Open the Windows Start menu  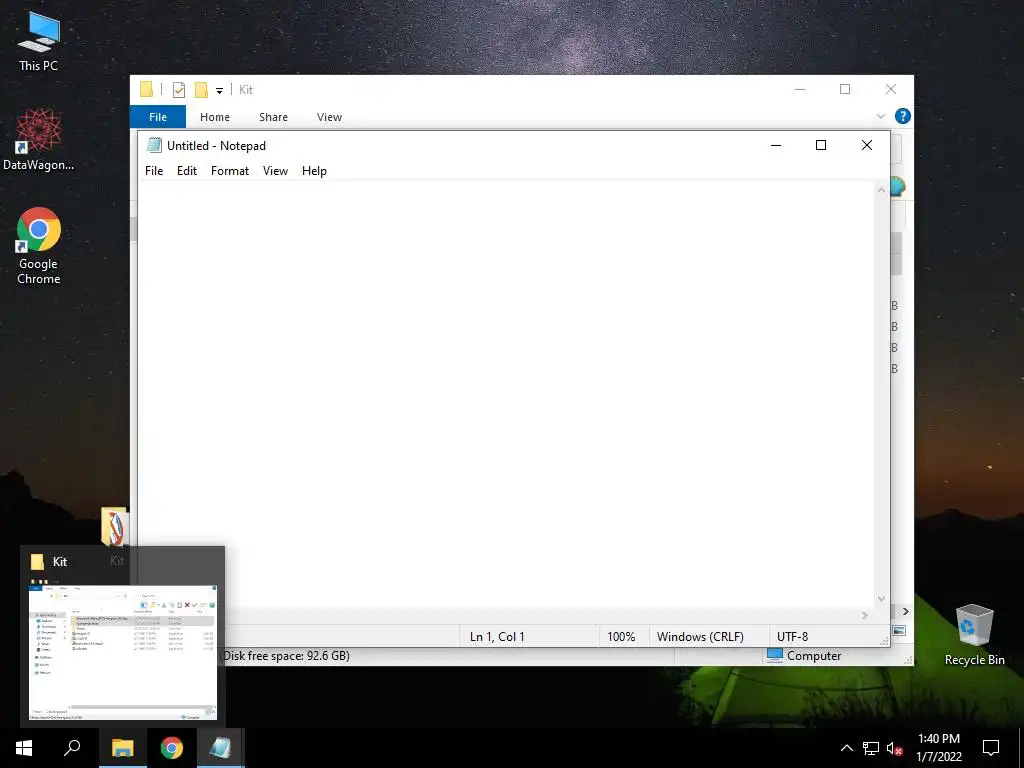[x=24, y=748]
